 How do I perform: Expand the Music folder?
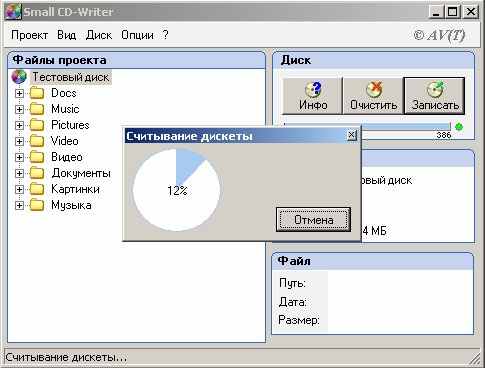[x=19, y=109]
